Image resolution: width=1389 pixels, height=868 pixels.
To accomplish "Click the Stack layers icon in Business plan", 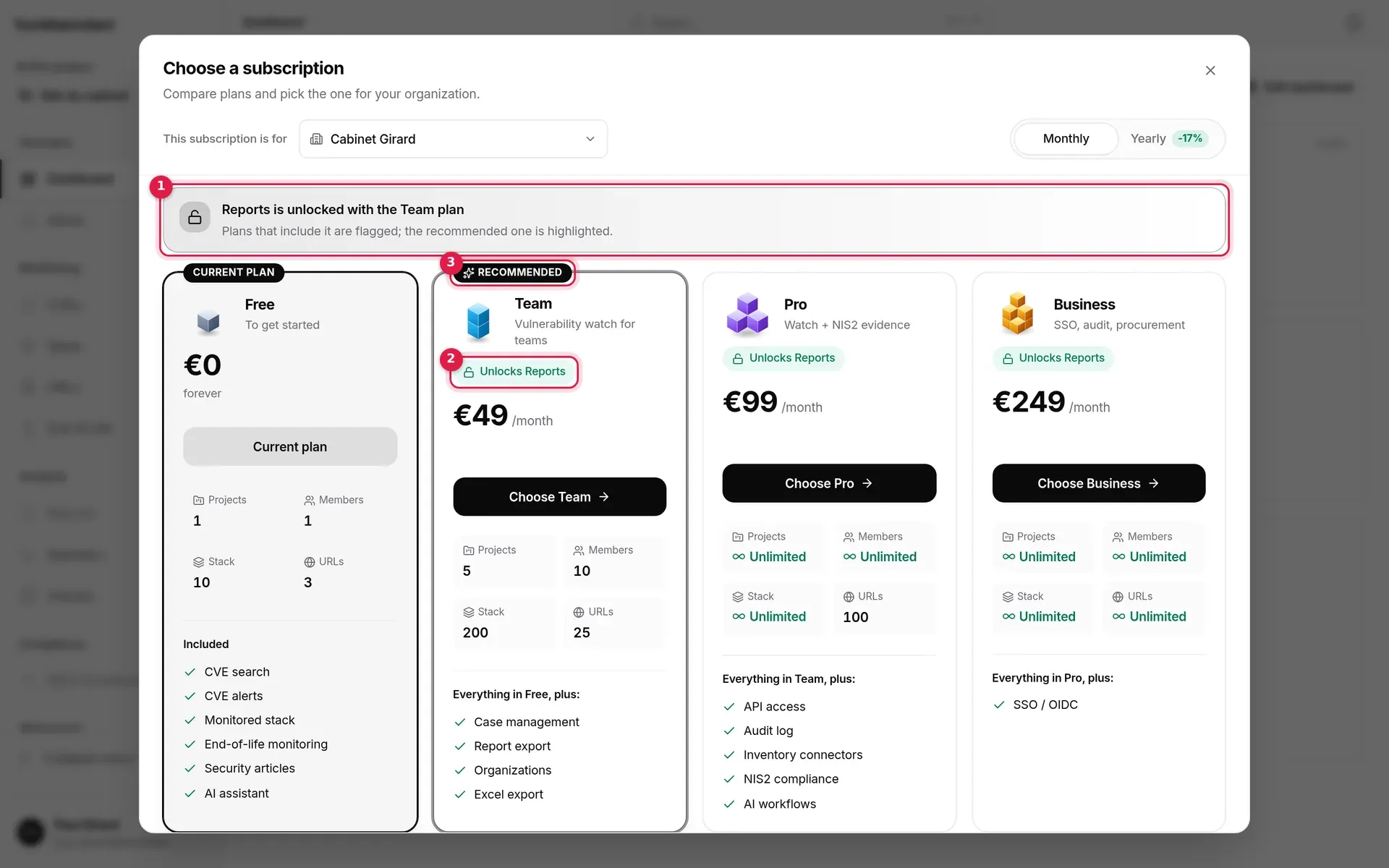I will point(1008,597).
